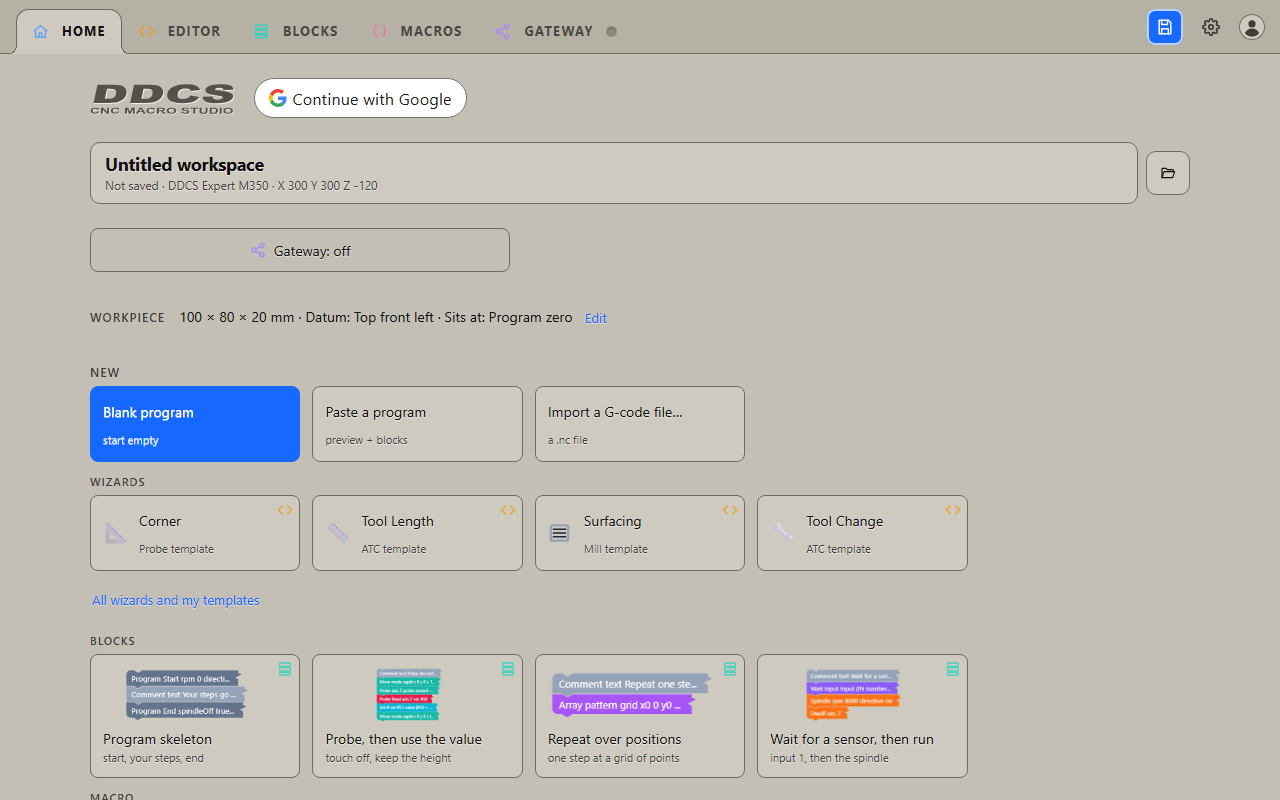Viewport: 1280px width, 800px height.
Task: Click the Tool Change wrench icon
Action: pyautogui.click(x=783, y=533)
